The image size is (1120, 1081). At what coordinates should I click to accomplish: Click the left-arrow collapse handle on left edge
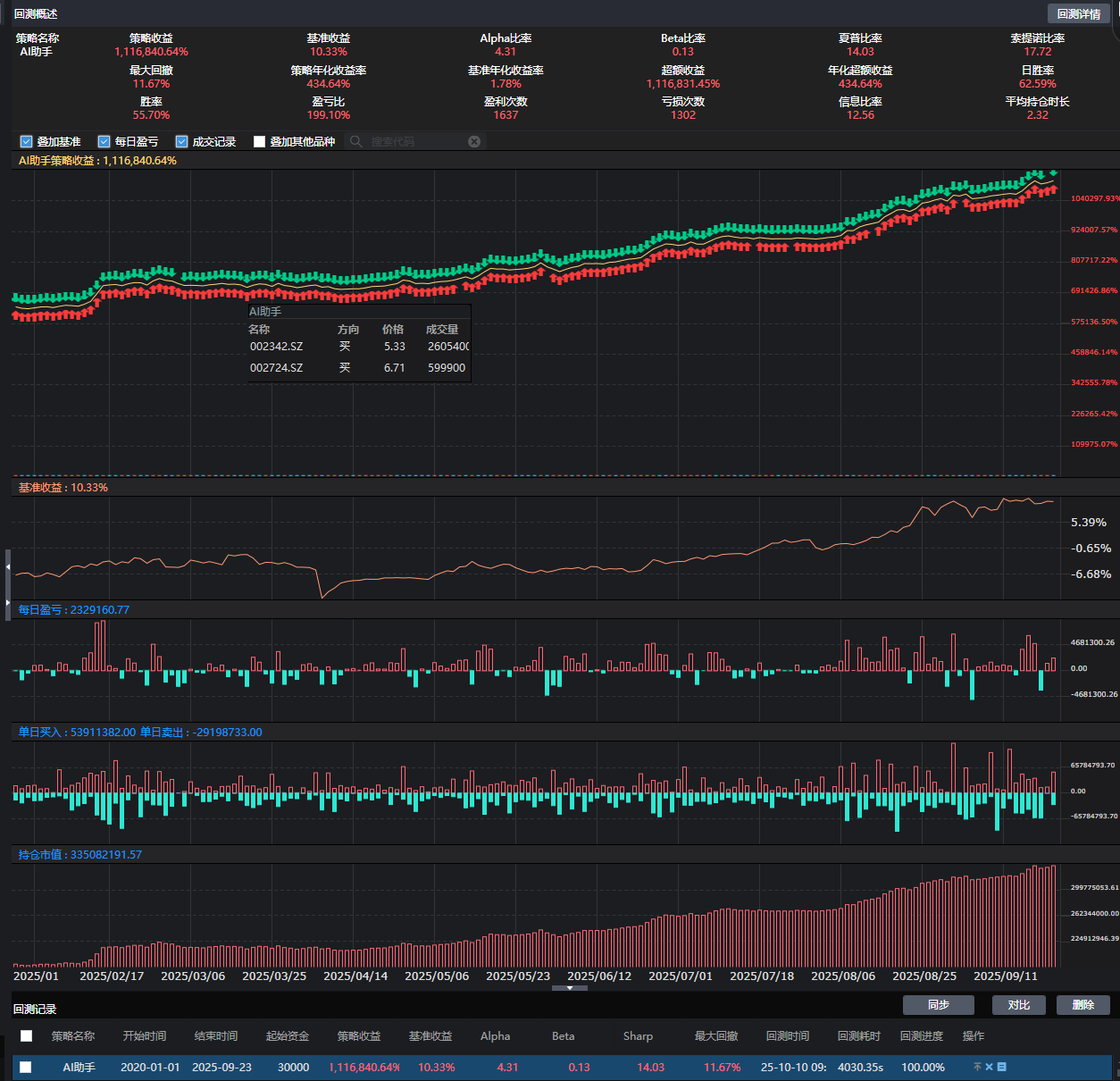coord(8,567)
